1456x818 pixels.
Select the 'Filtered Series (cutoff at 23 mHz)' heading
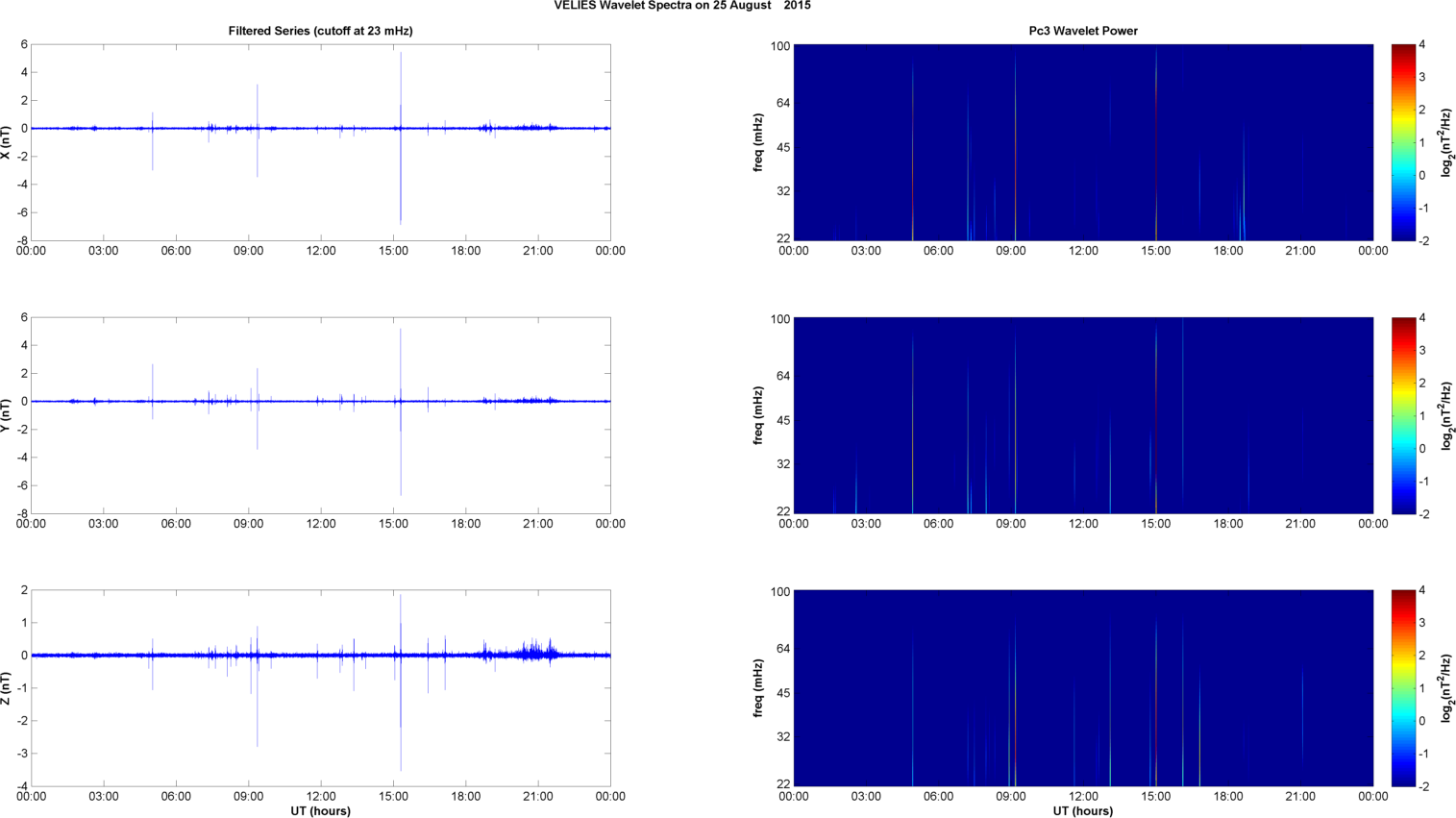[x=320, y=31]
